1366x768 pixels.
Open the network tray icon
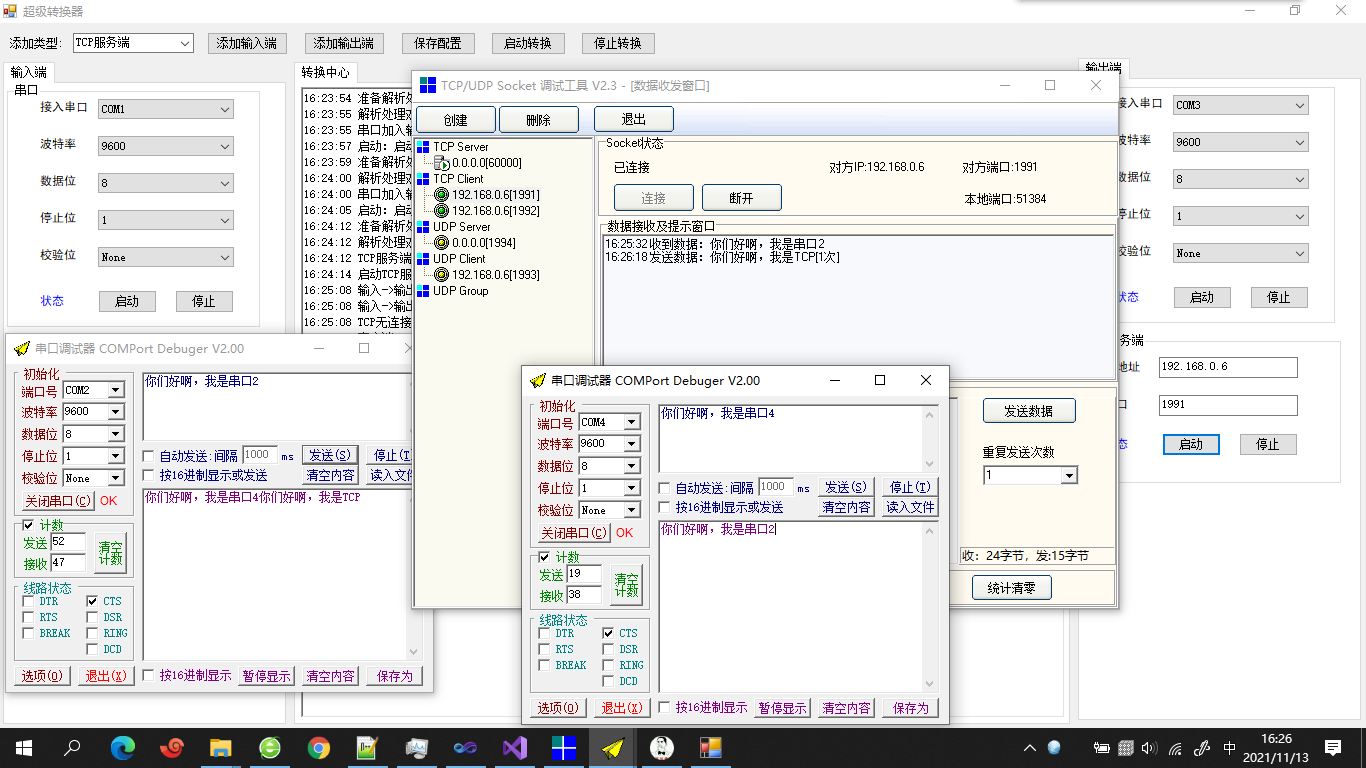pyautogui.click(x=1176, y=747)
